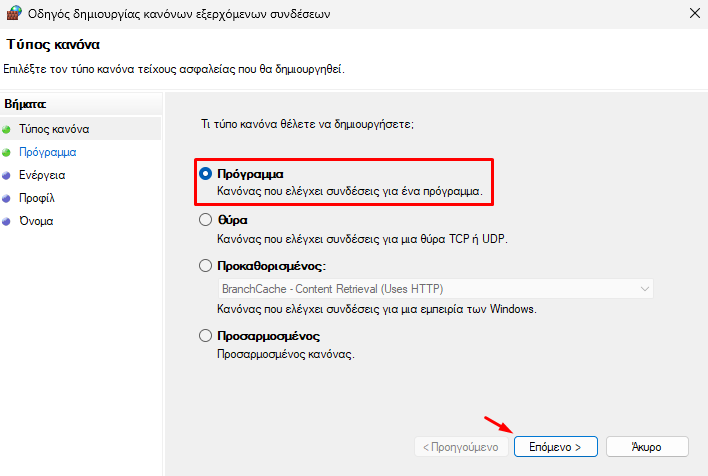This screenshot has width=708, height=476.
Task: Click the text 'Κανόνας που ελέγχει συνδέσεις για ένα πρόγραμμα.'
Action: point(350,191)
